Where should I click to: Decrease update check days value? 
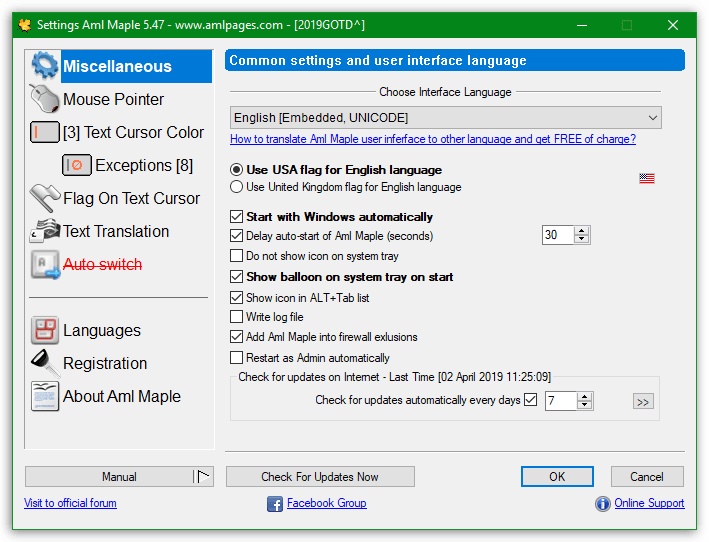tap(585, 405)
